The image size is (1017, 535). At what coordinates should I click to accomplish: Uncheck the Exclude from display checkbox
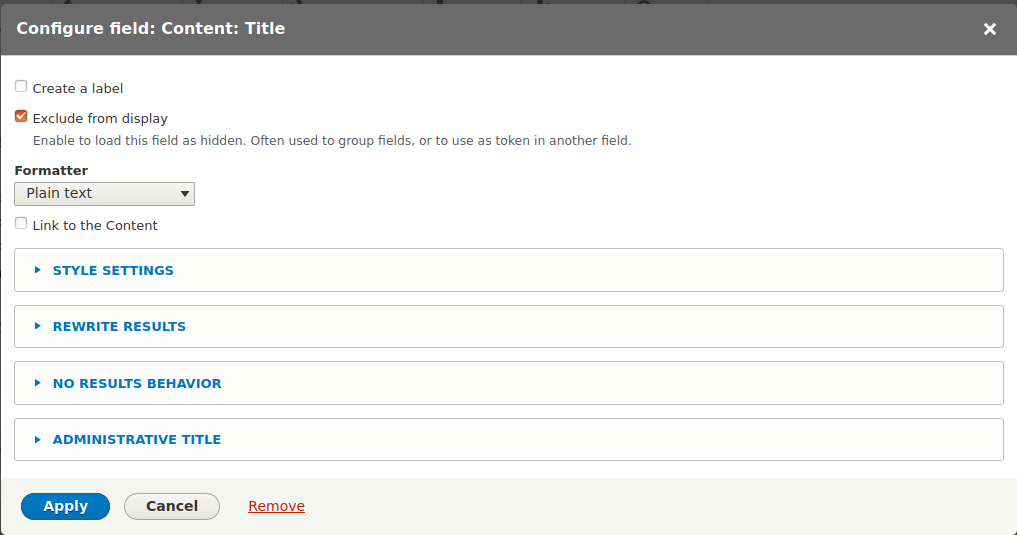coord(21,117)
